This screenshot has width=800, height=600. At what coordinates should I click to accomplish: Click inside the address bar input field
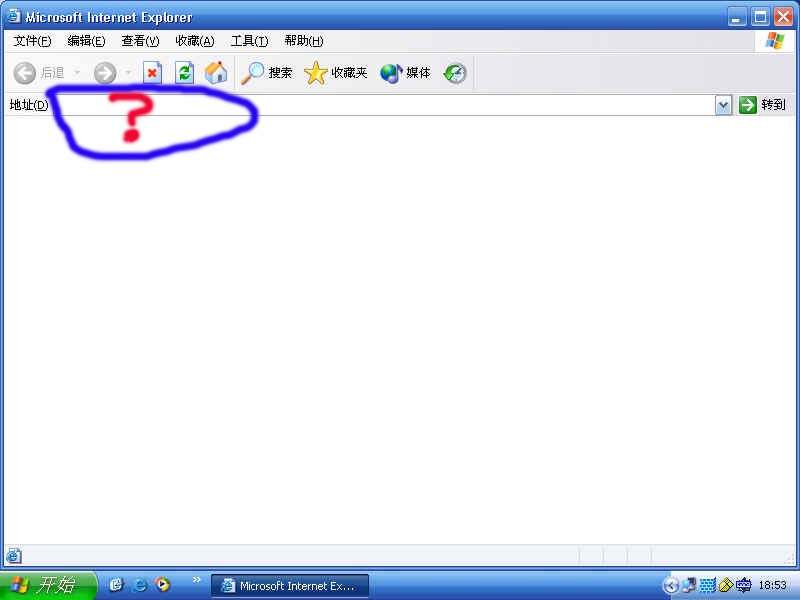383,105
